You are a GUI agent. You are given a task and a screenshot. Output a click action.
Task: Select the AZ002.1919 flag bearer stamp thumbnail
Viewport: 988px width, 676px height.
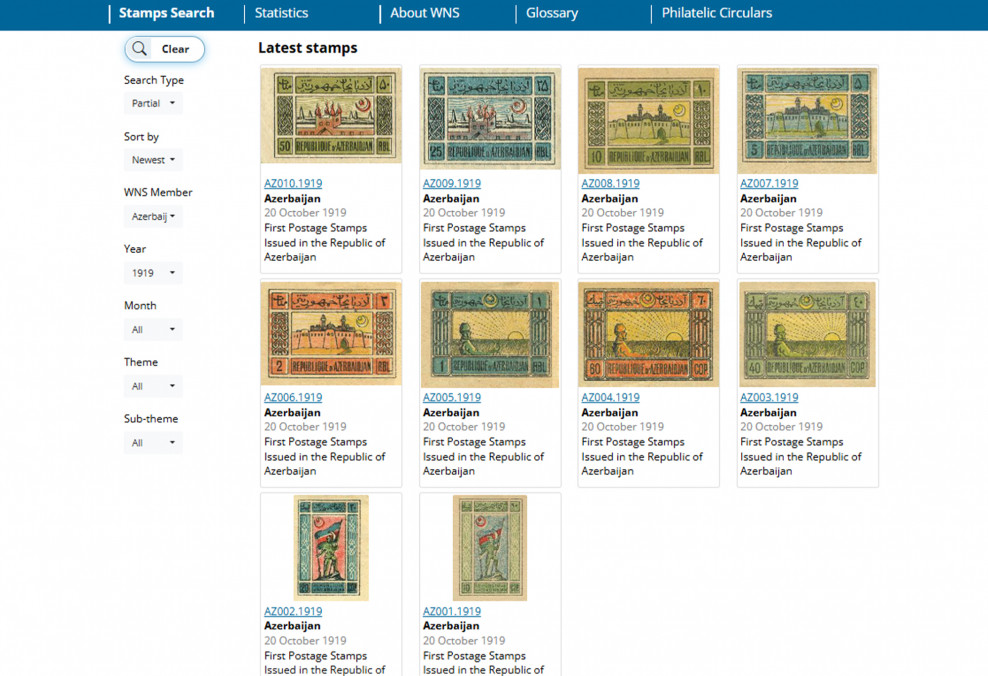(x=331, y=548)
